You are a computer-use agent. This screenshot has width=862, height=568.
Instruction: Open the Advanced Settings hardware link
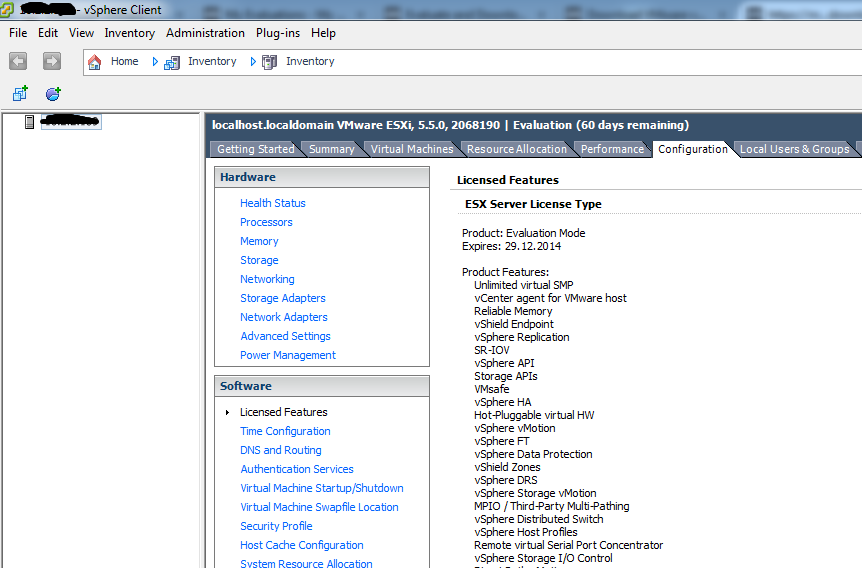coord(285,336)
